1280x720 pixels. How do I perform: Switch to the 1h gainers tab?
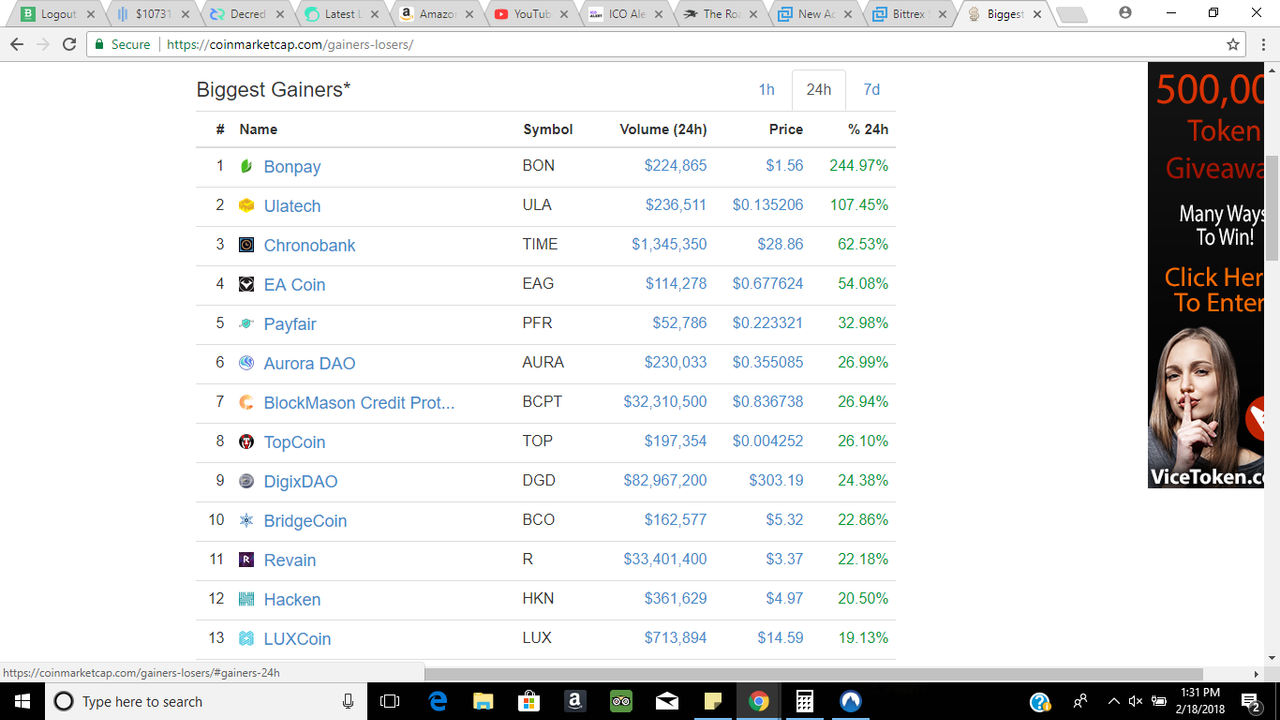tap(766, 90)
